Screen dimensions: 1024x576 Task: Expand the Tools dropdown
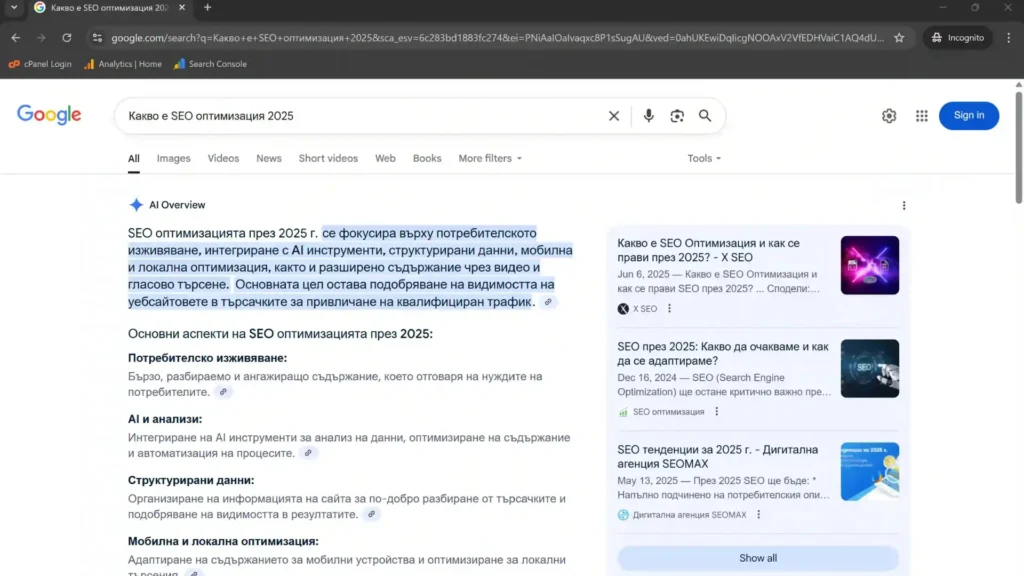coord(704,158)
